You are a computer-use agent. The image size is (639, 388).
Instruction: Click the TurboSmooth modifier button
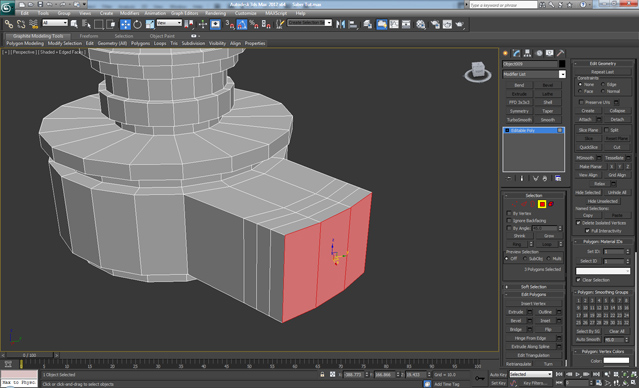pos(519,120)
